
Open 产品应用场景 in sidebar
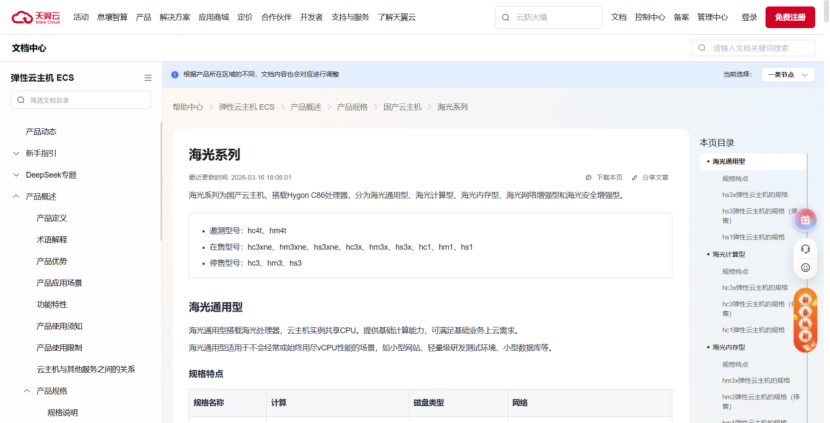pyautogui.click(x=59, y=283)
